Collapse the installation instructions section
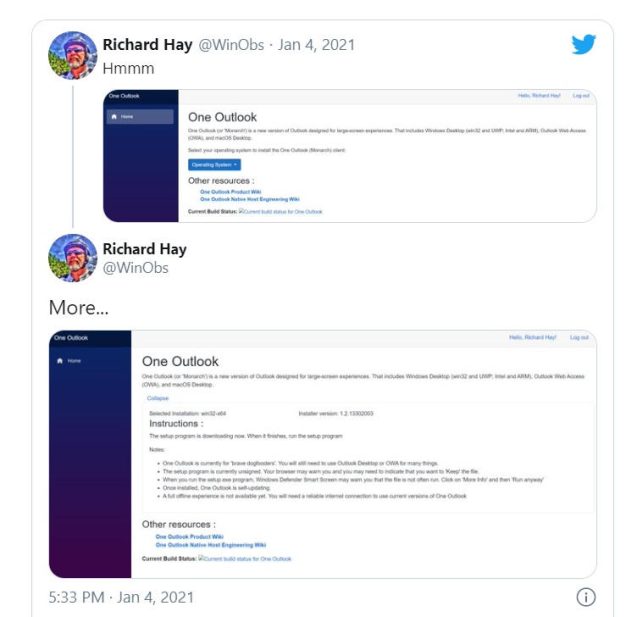 coord(158,398)
